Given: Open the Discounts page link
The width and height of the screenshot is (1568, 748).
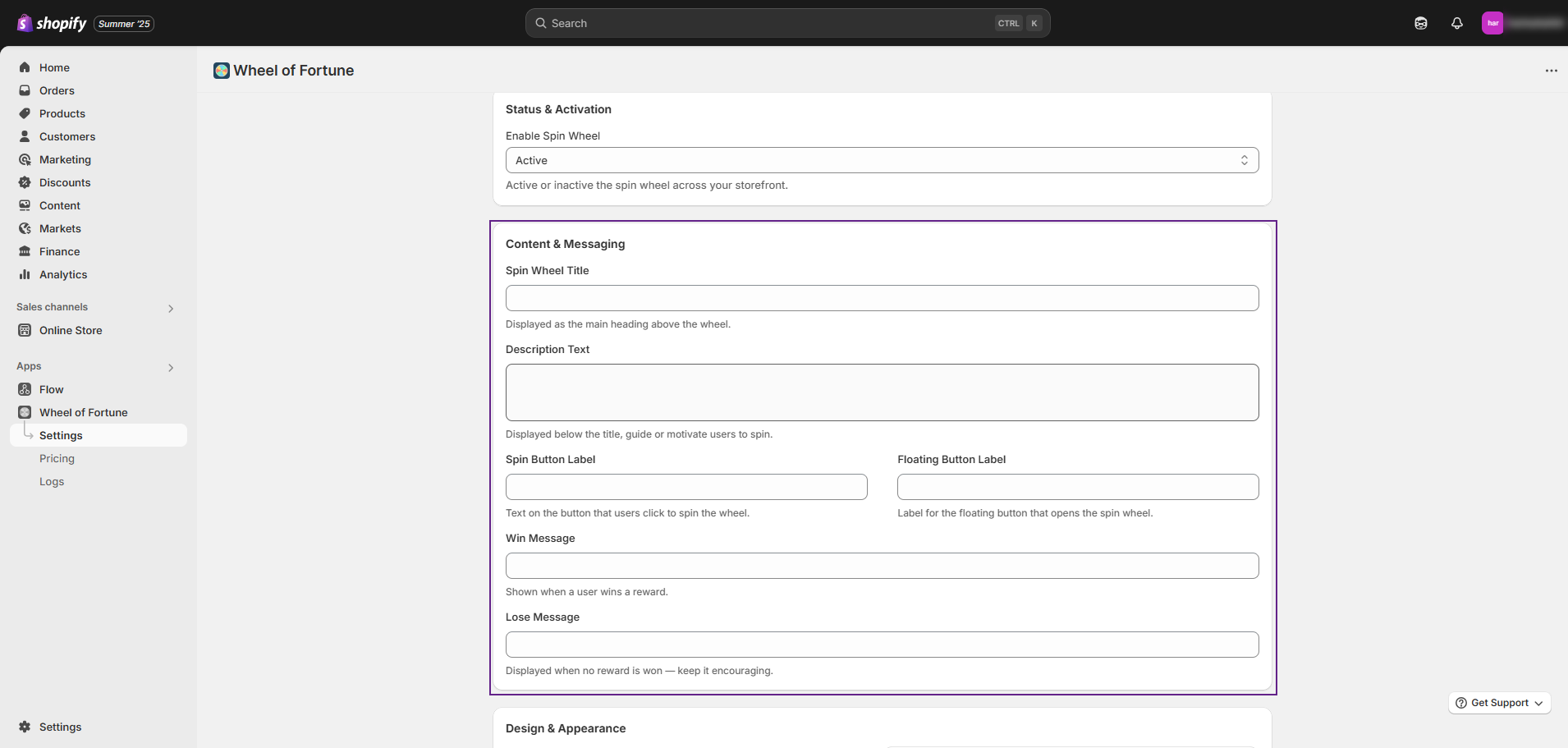Looking at the screenshot, I should point(65,182).
